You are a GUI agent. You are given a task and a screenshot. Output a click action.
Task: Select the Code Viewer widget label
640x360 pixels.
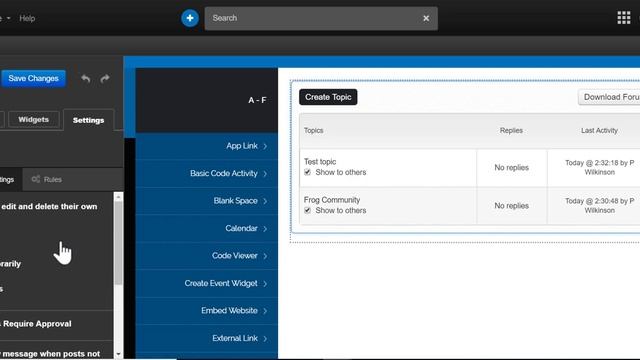coord(235,256)
